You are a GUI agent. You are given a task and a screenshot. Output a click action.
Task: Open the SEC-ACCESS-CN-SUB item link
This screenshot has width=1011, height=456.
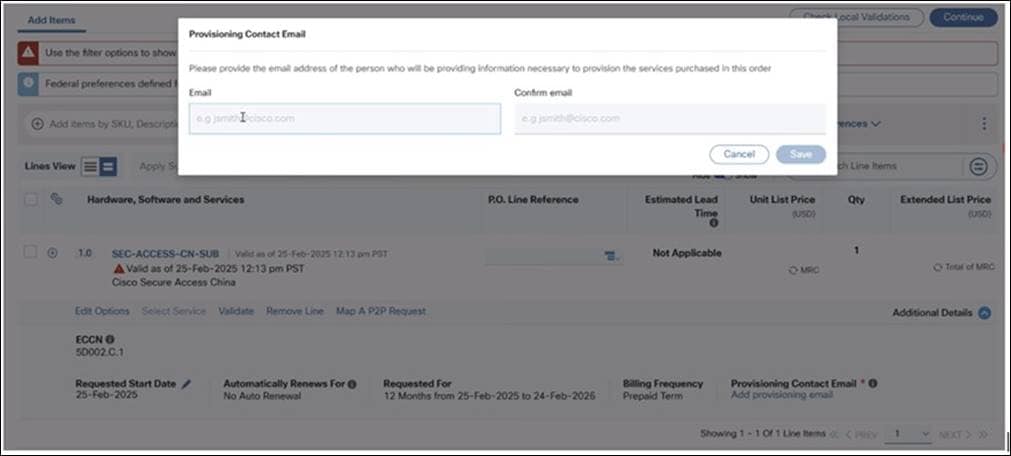[x=165, y=254]
